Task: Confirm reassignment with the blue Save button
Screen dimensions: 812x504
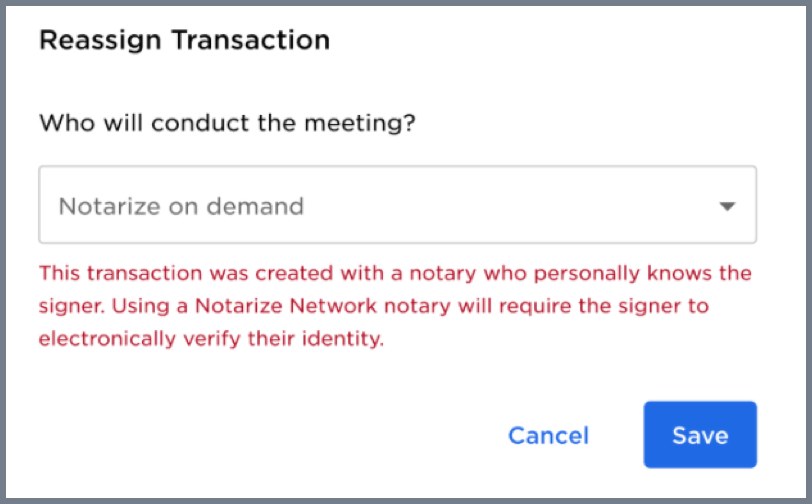Action: pos(700,435)
